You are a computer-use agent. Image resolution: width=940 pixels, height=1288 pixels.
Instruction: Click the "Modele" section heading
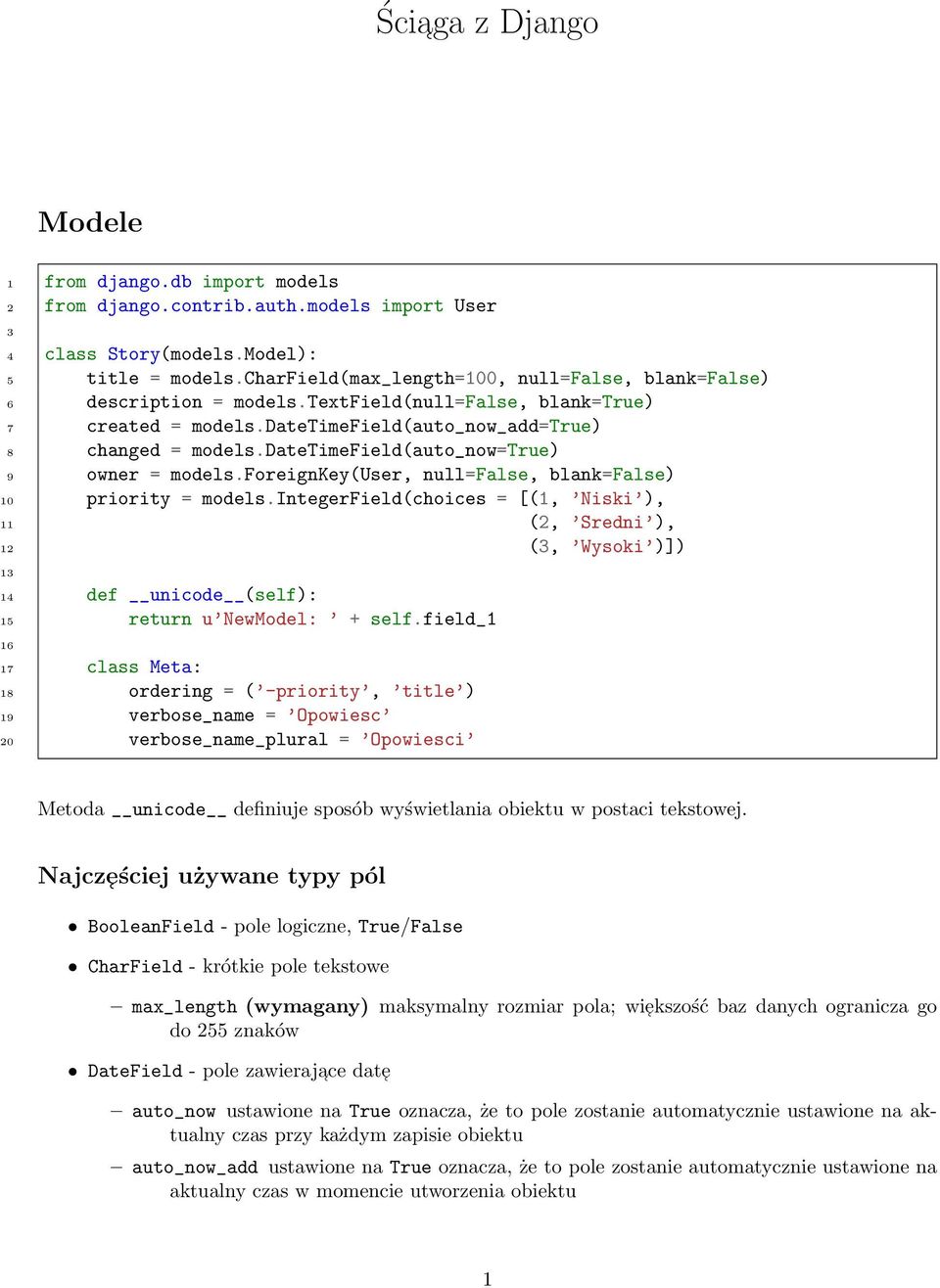[x=90, y=222]
